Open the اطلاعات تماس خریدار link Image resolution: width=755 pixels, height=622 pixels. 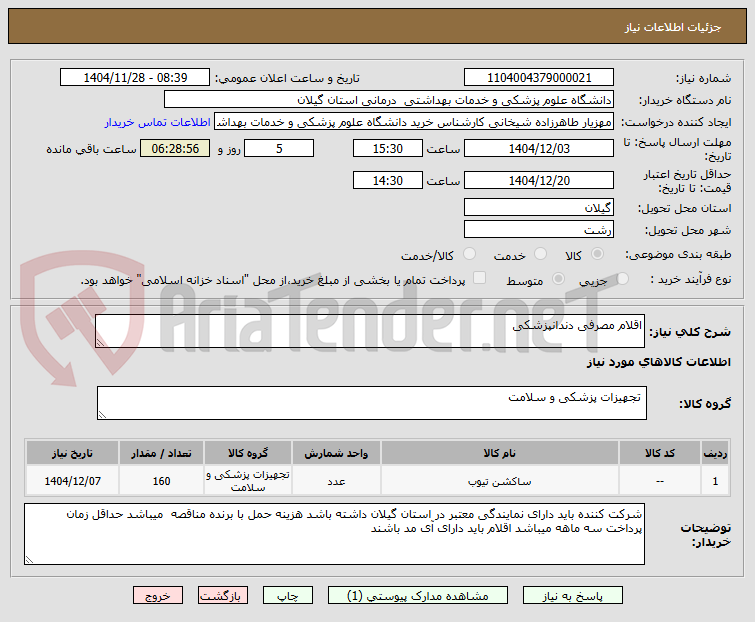(157, 122)
